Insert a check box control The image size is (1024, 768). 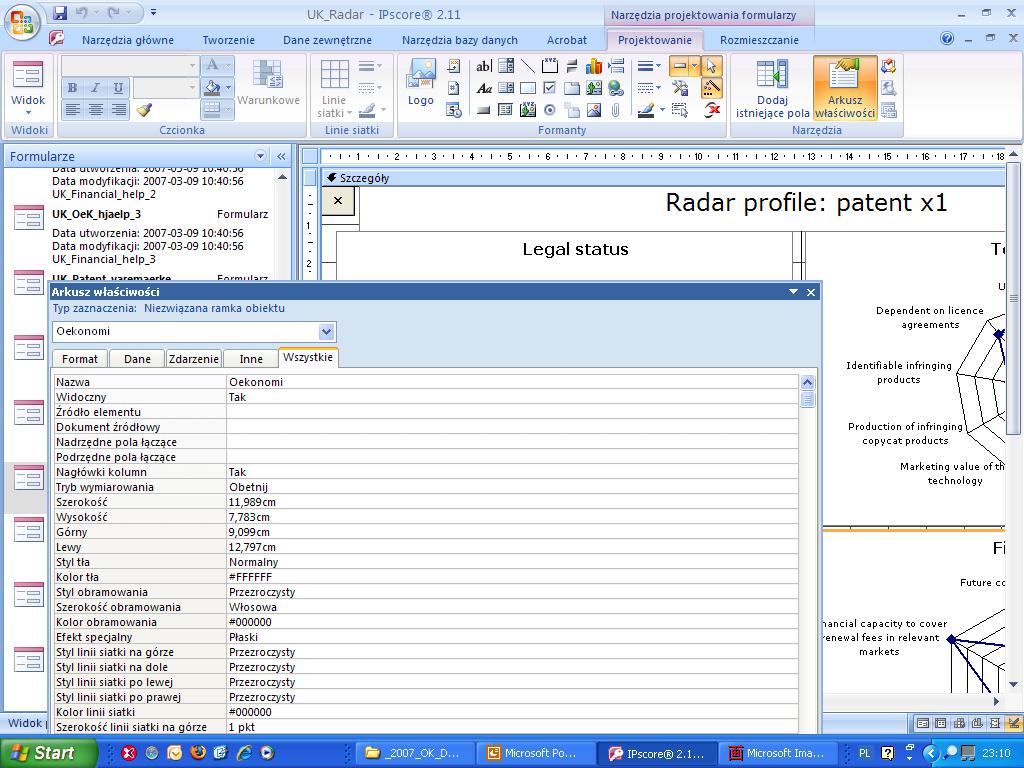click(550, 88)
